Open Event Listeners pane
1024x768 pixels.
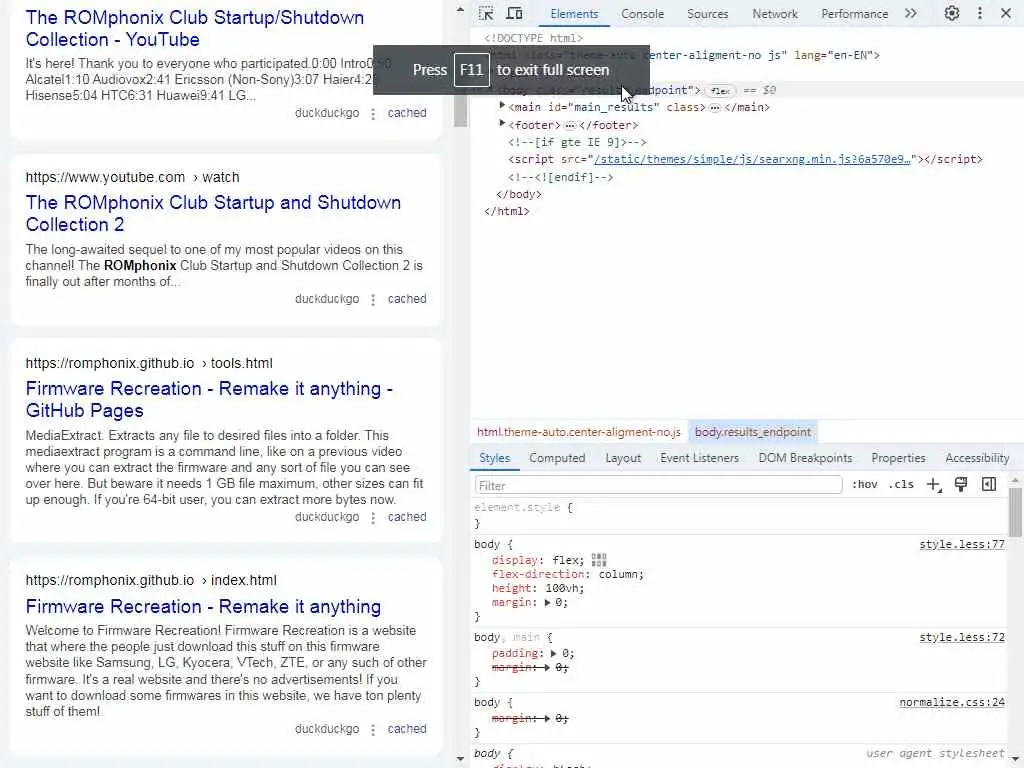699,458
